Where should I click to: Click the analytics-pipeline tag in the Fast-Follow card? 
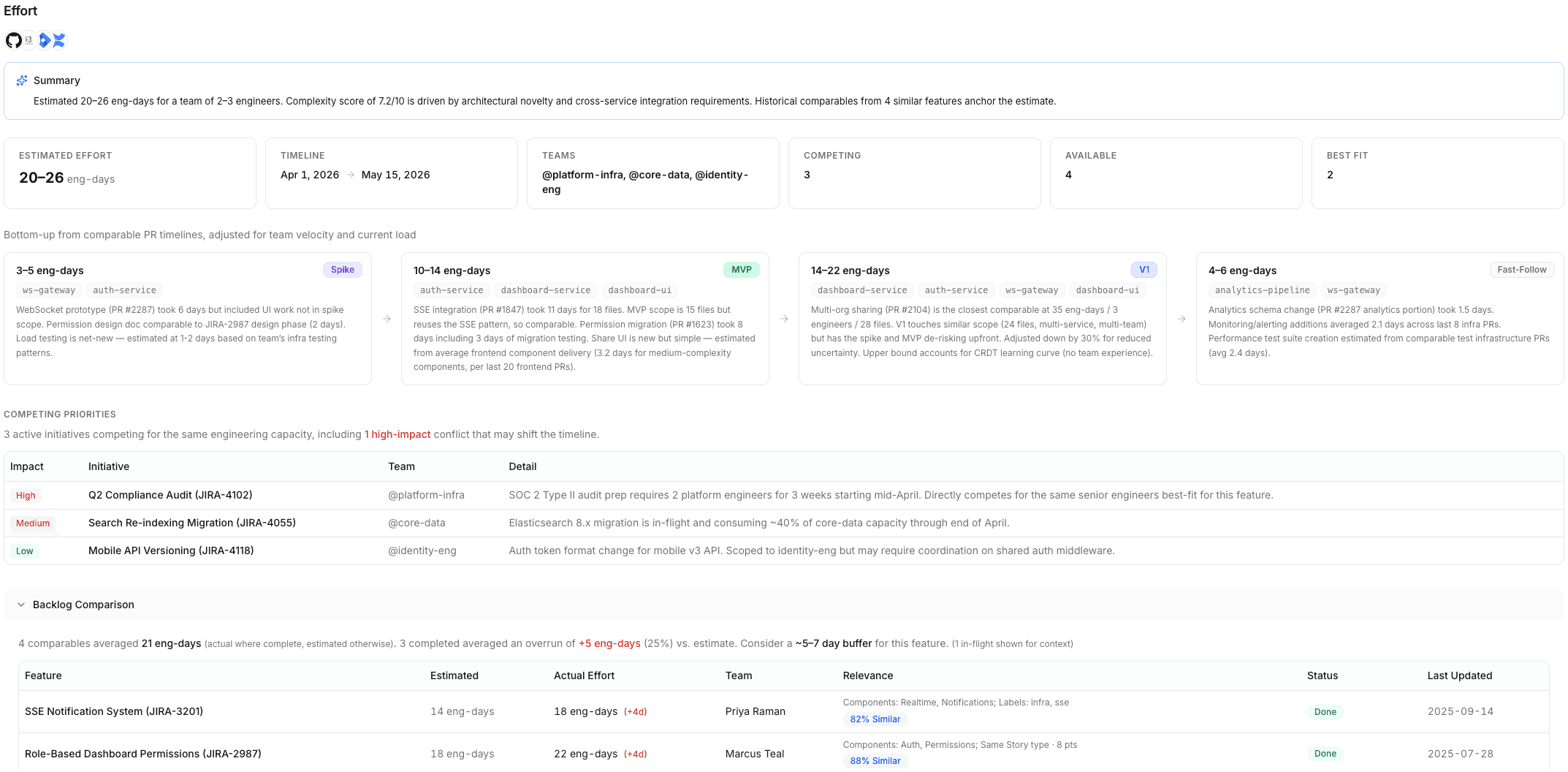click(x=1262, y=290)
